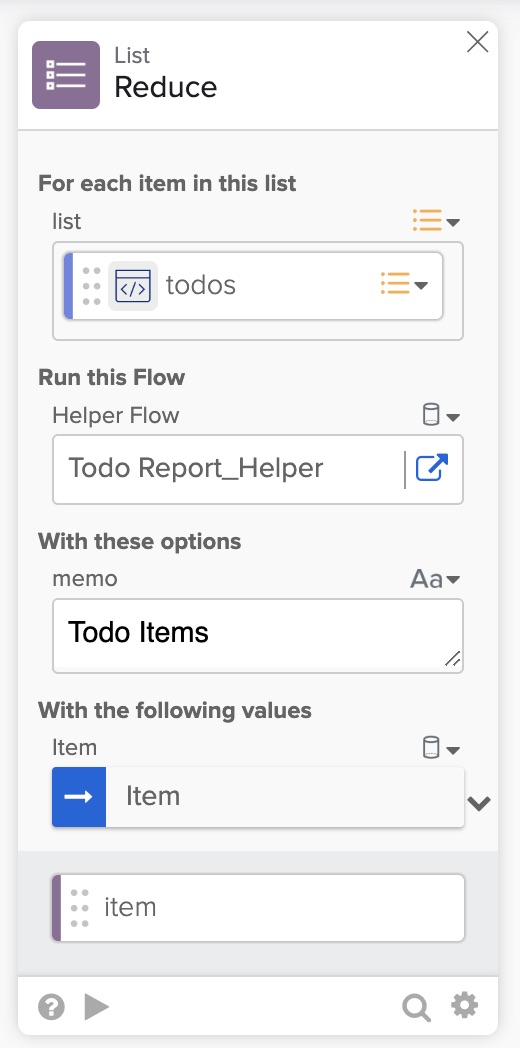This screenshot has height=1048, width=520.
Task: Open the memo text type Aa dropdown
Action: tap(435, 579)
